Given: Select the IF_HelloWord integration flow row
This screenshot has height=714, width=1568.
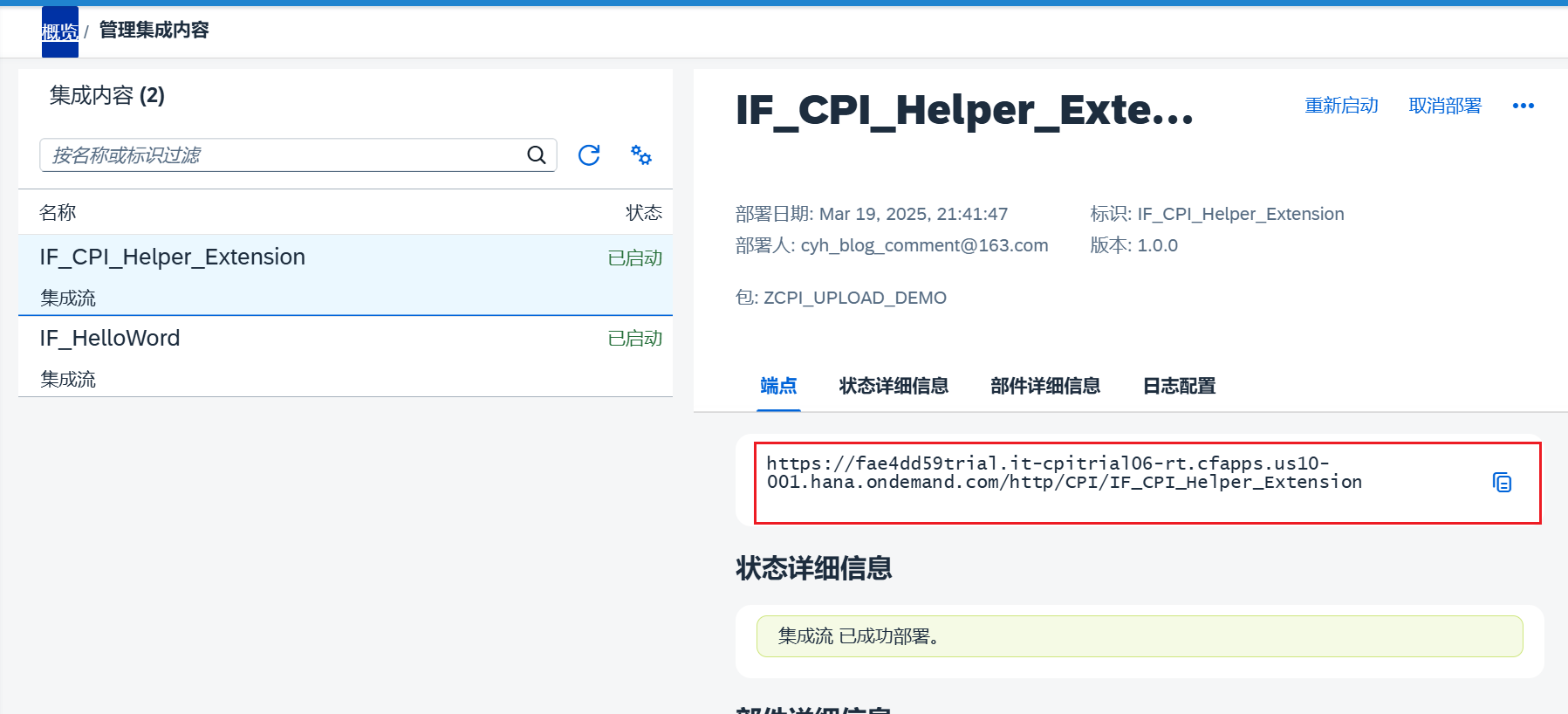Looking at the screenshot, I should pyautogui.click(x=346, y=356).
